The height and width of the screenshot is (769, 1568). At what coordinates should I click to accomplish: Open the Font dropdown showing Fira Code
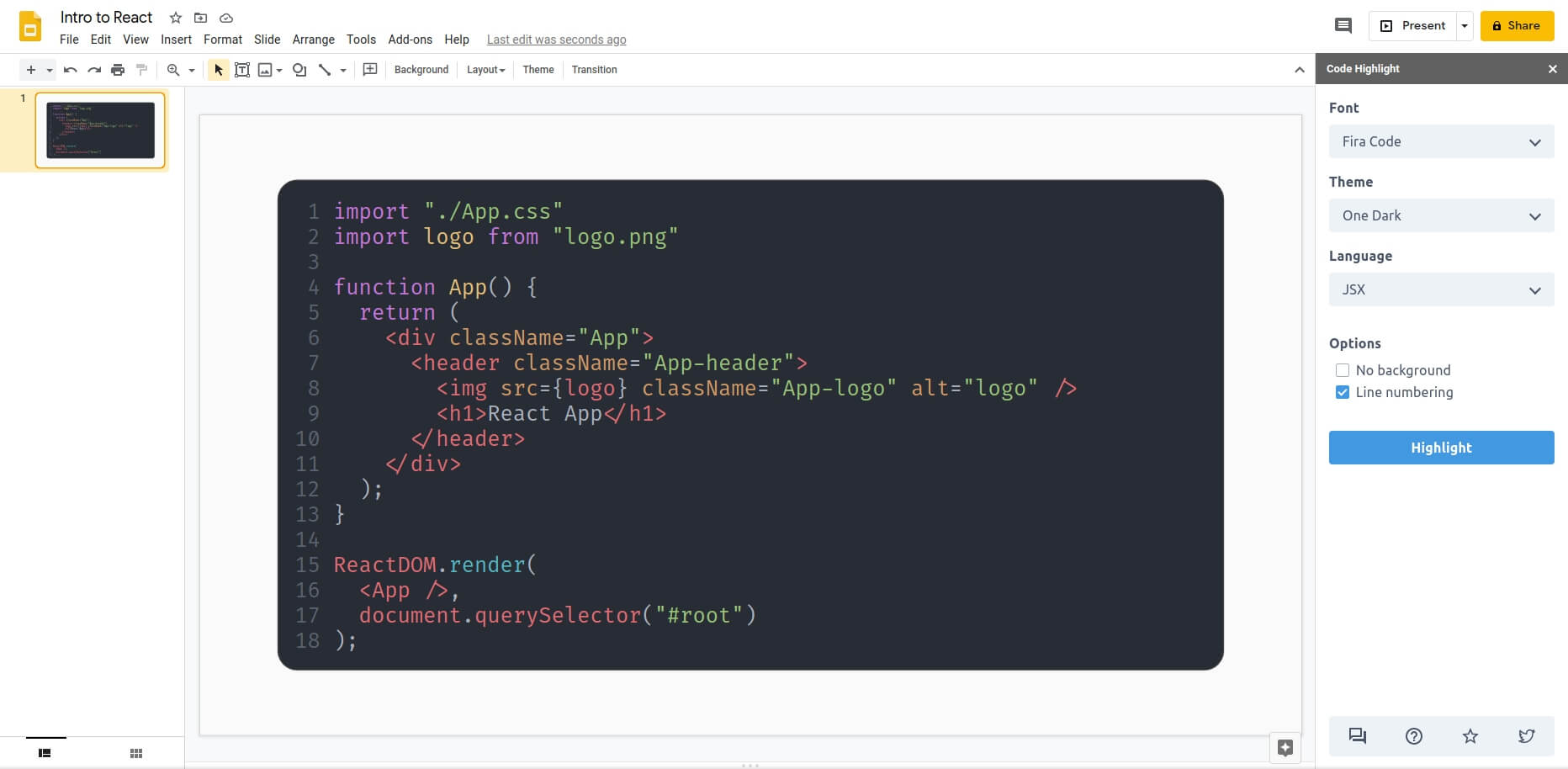(1441, 141)
